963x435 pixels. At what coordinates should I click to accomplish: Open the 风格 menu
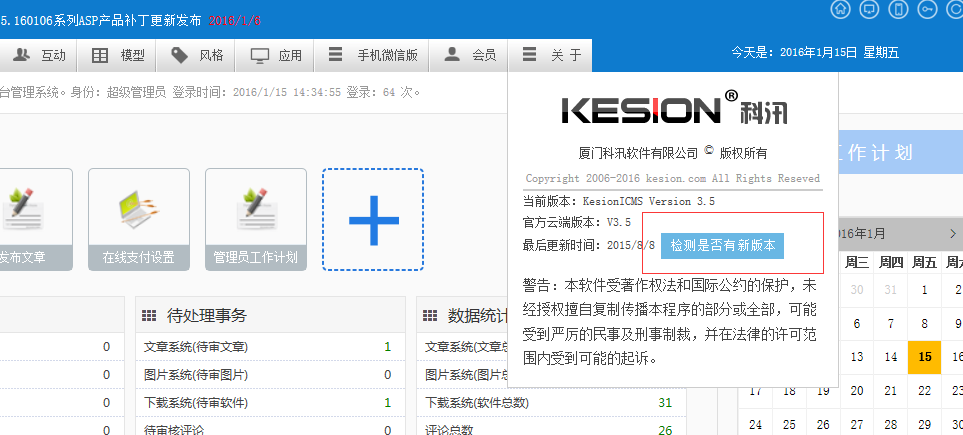(x=197, y=56)
